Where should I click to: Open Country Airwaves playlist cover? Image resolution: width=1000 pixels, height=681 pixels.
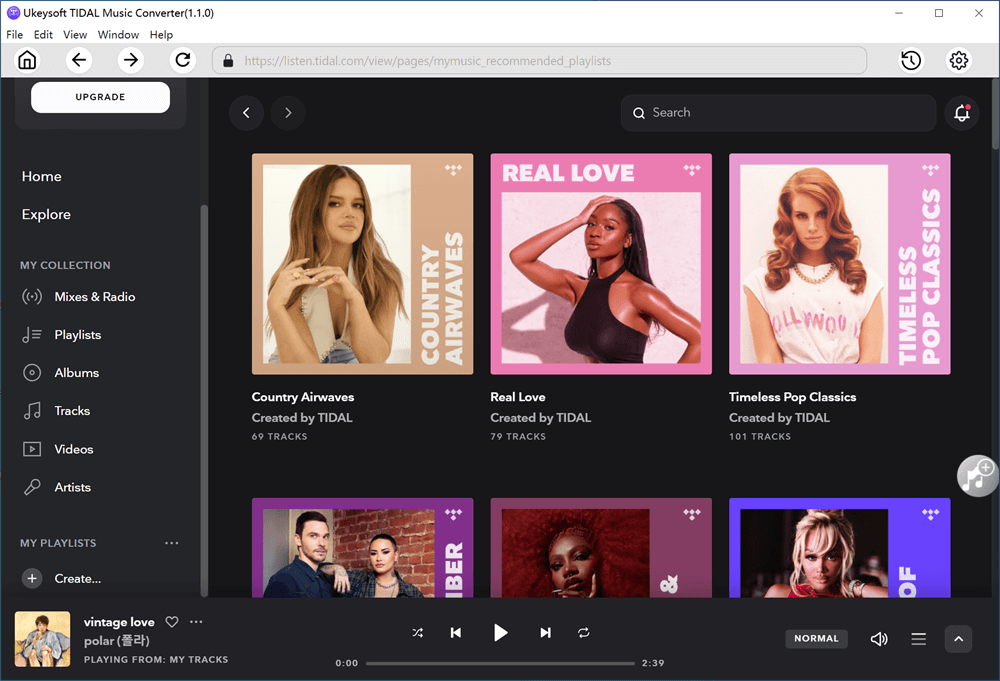pos(362,264)
